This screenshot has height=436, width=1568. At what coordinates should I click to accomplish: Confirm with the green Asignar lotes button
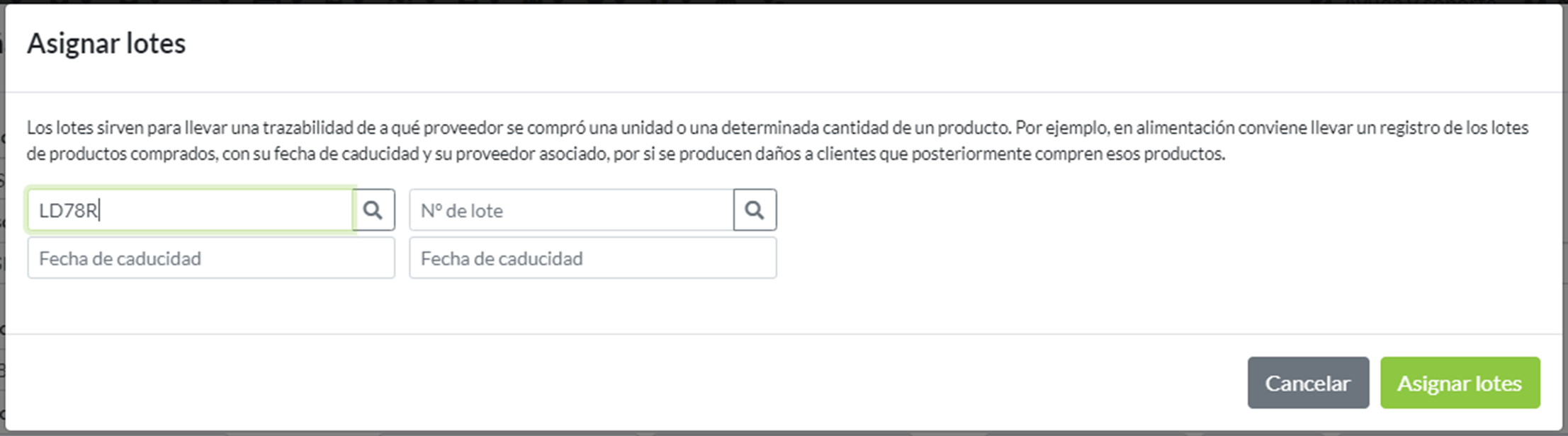pyautogui.click(x=1460, y=383)
